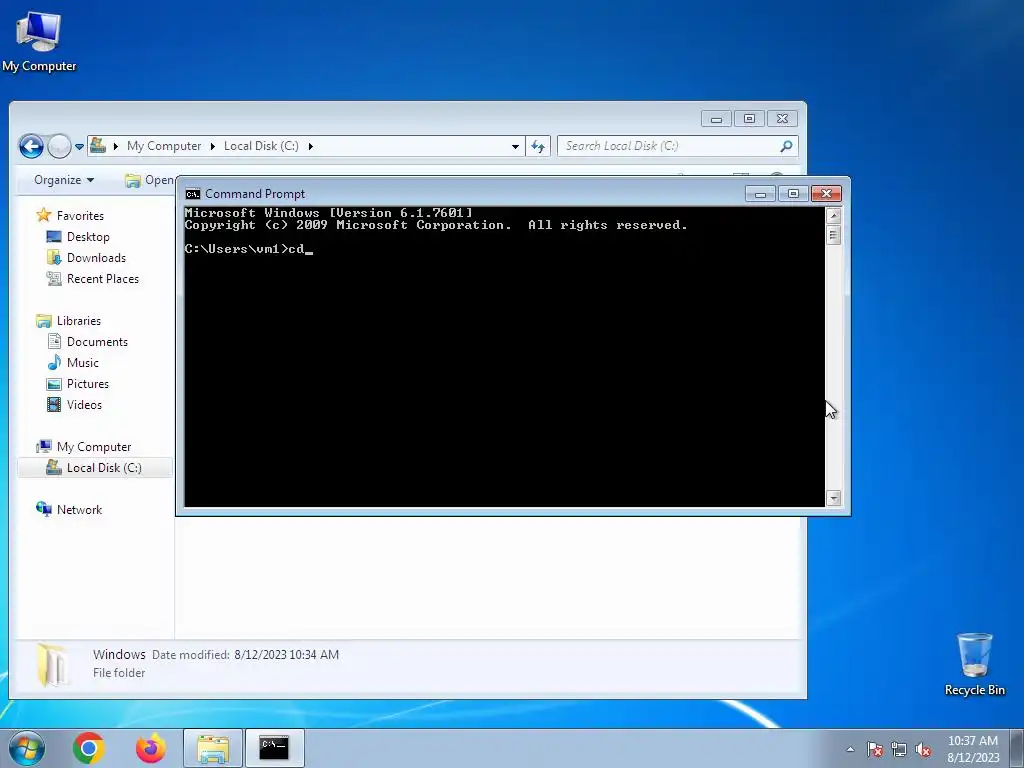Click the Favorites star icon
This screenshot has height=768, width=1024.
pos(44,215)
